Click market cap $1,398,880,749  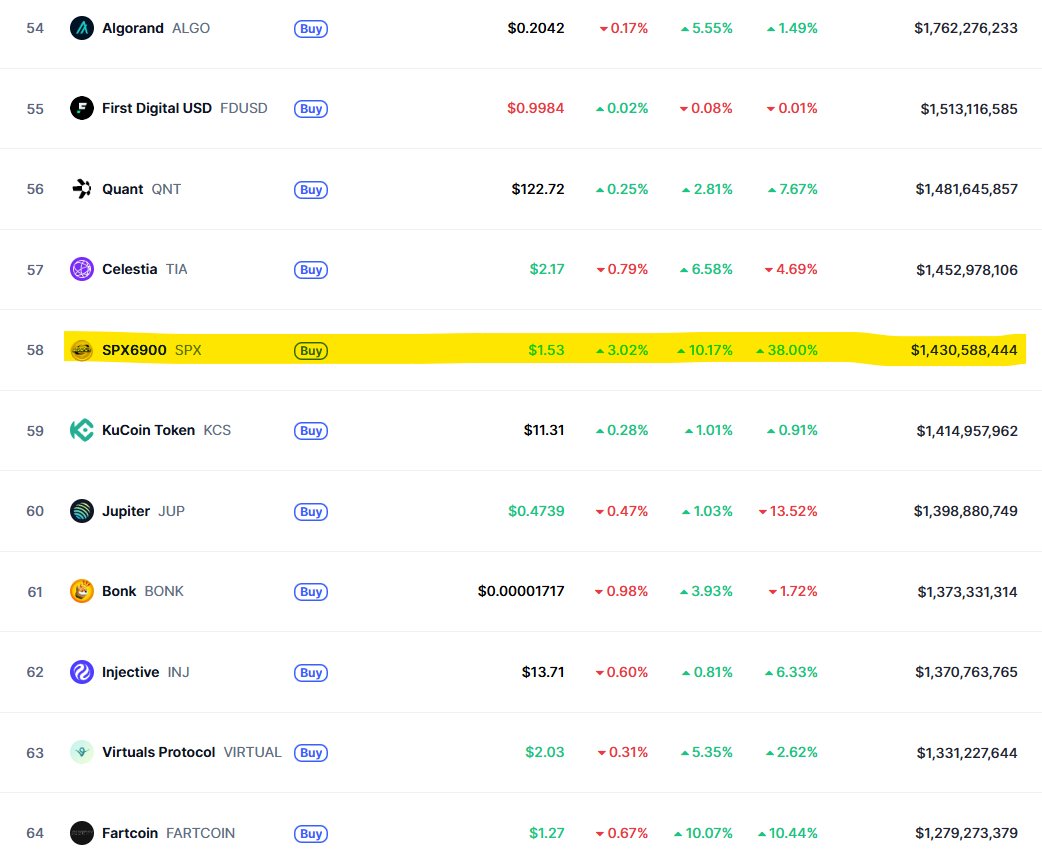tap(966, 511)
